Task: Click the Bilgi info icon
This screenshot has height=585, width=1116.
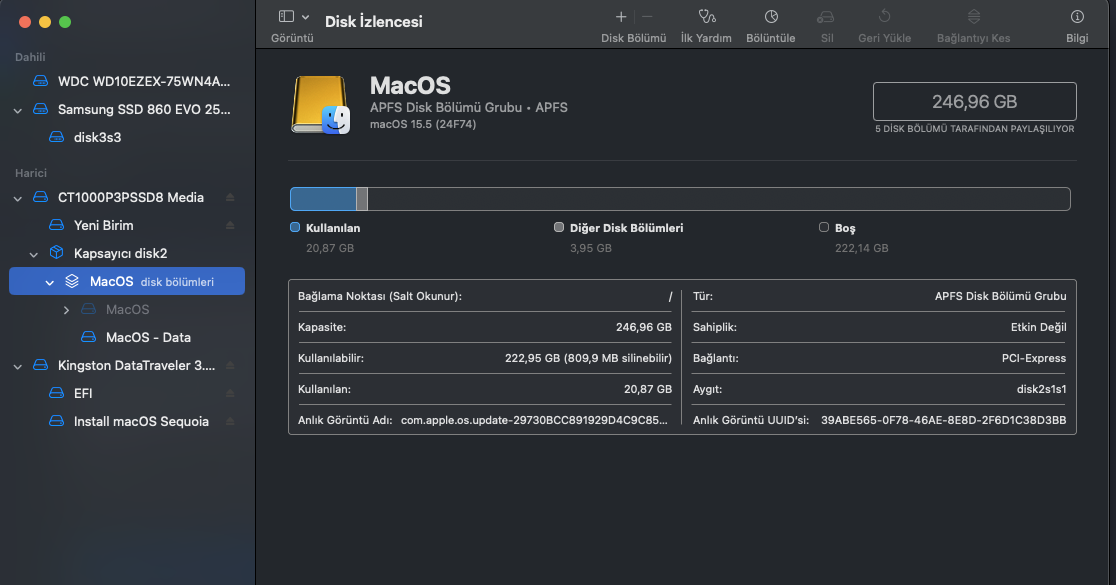Action: point(1077,17)
